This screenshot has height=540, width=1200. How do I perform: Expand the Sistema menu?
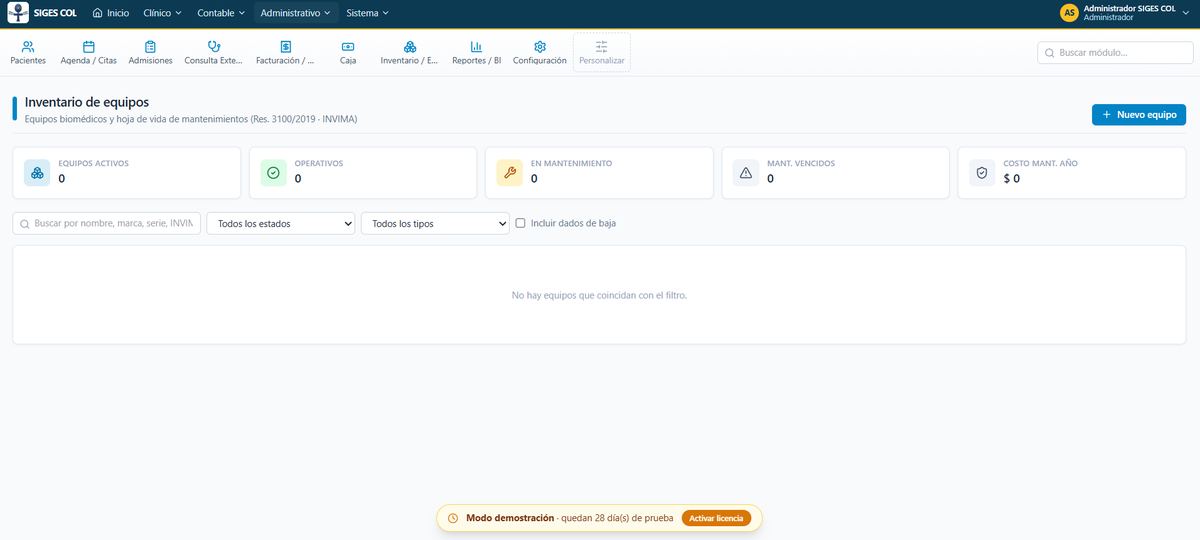[x=367, y=13]
